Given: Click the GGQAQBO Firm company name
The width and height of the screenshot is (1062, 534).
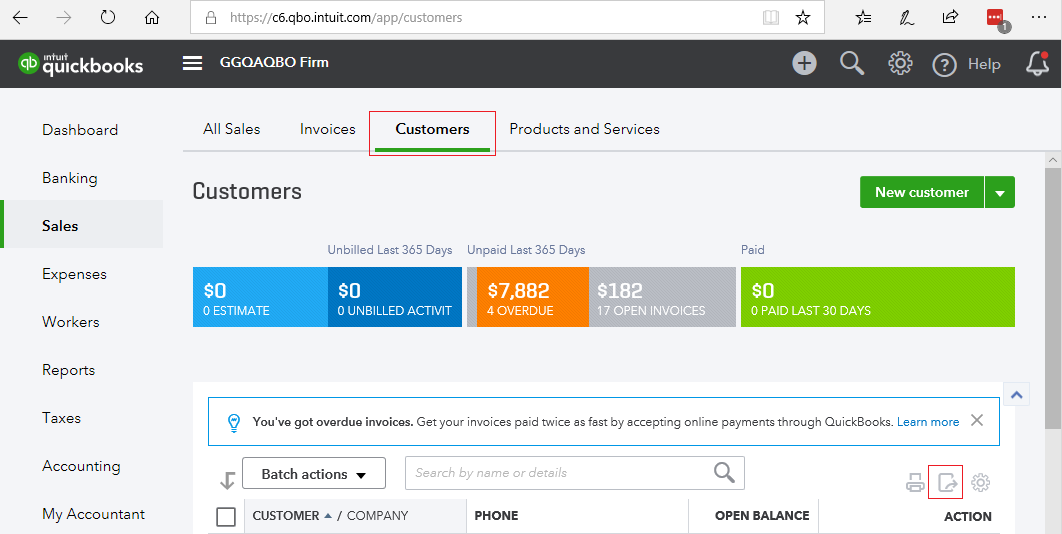Looking at the screenshot, I should pyautogui.click(x=274, y=62).
